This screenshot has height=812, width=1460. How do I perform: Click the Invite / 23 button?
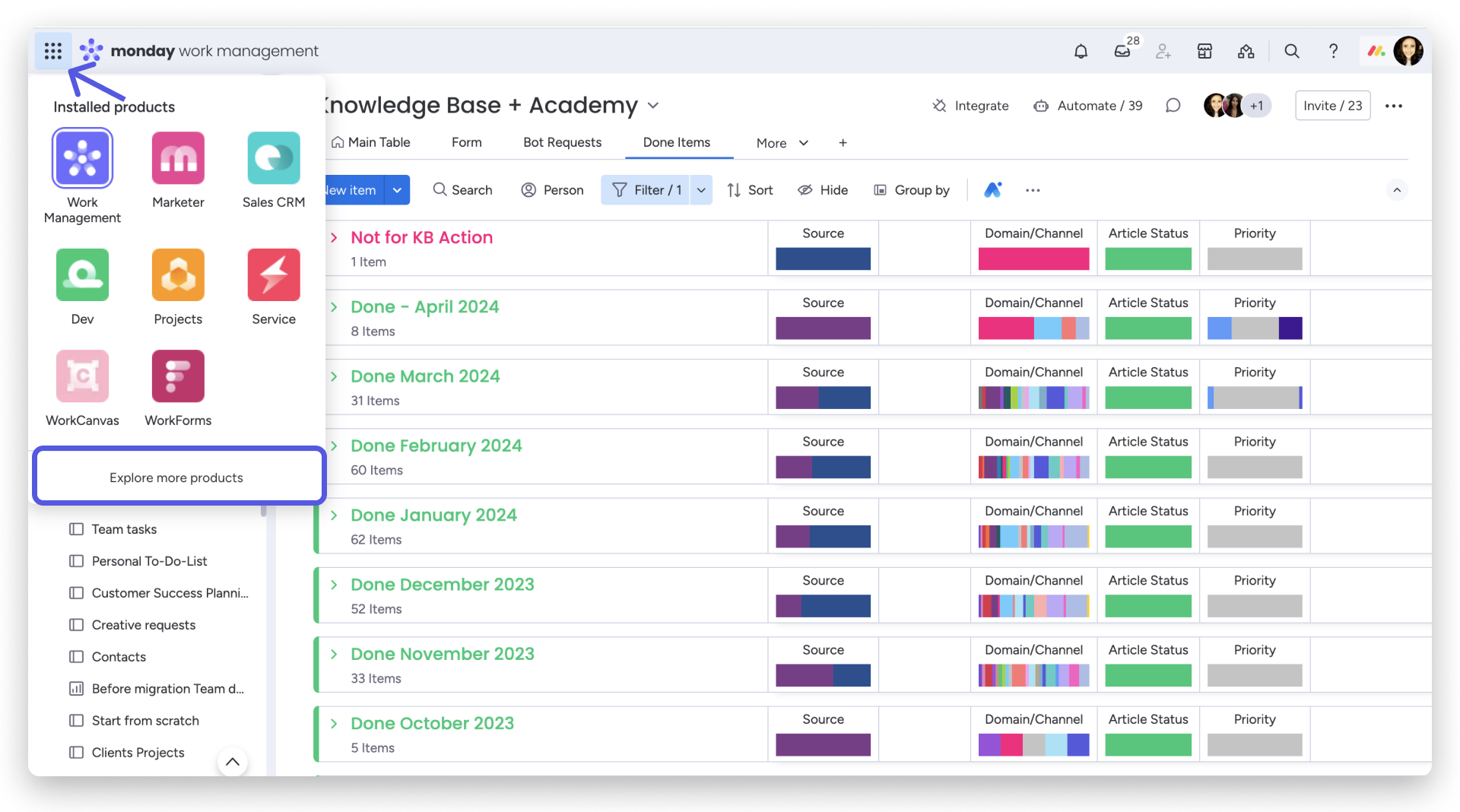pos(1332,106)
